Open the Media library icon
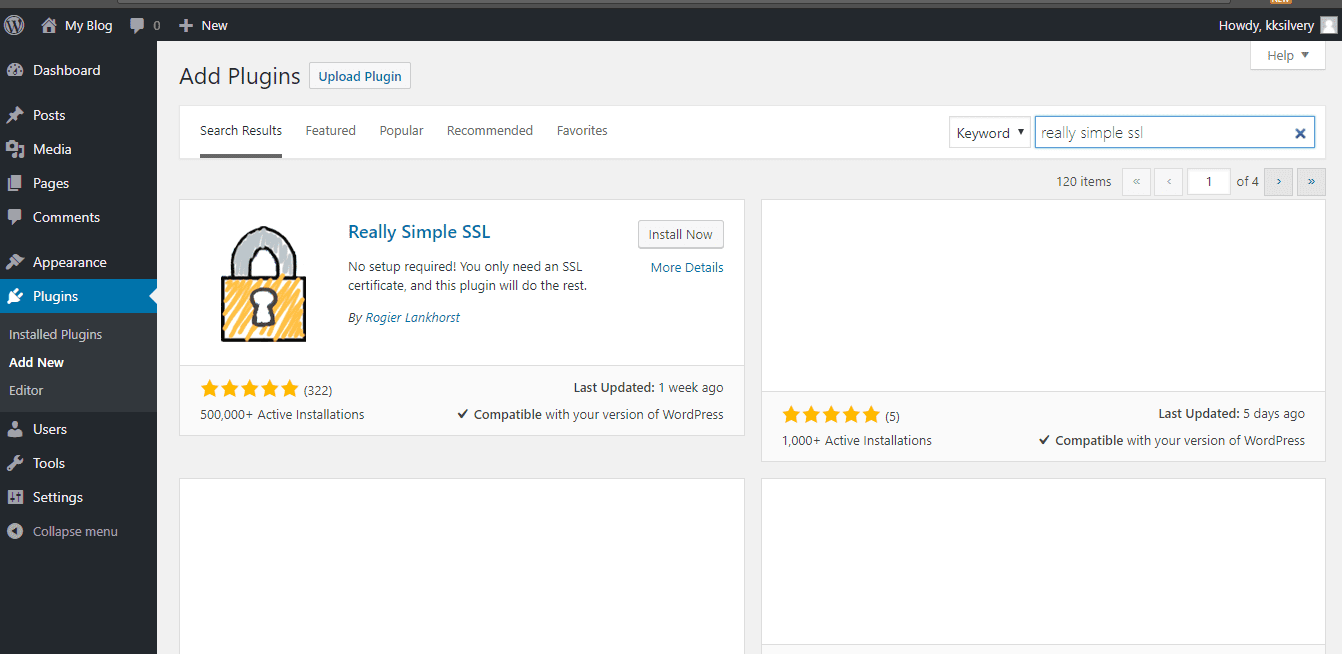Image resolution: width=1342 pixels, height=654 pixels. [16, 148]
